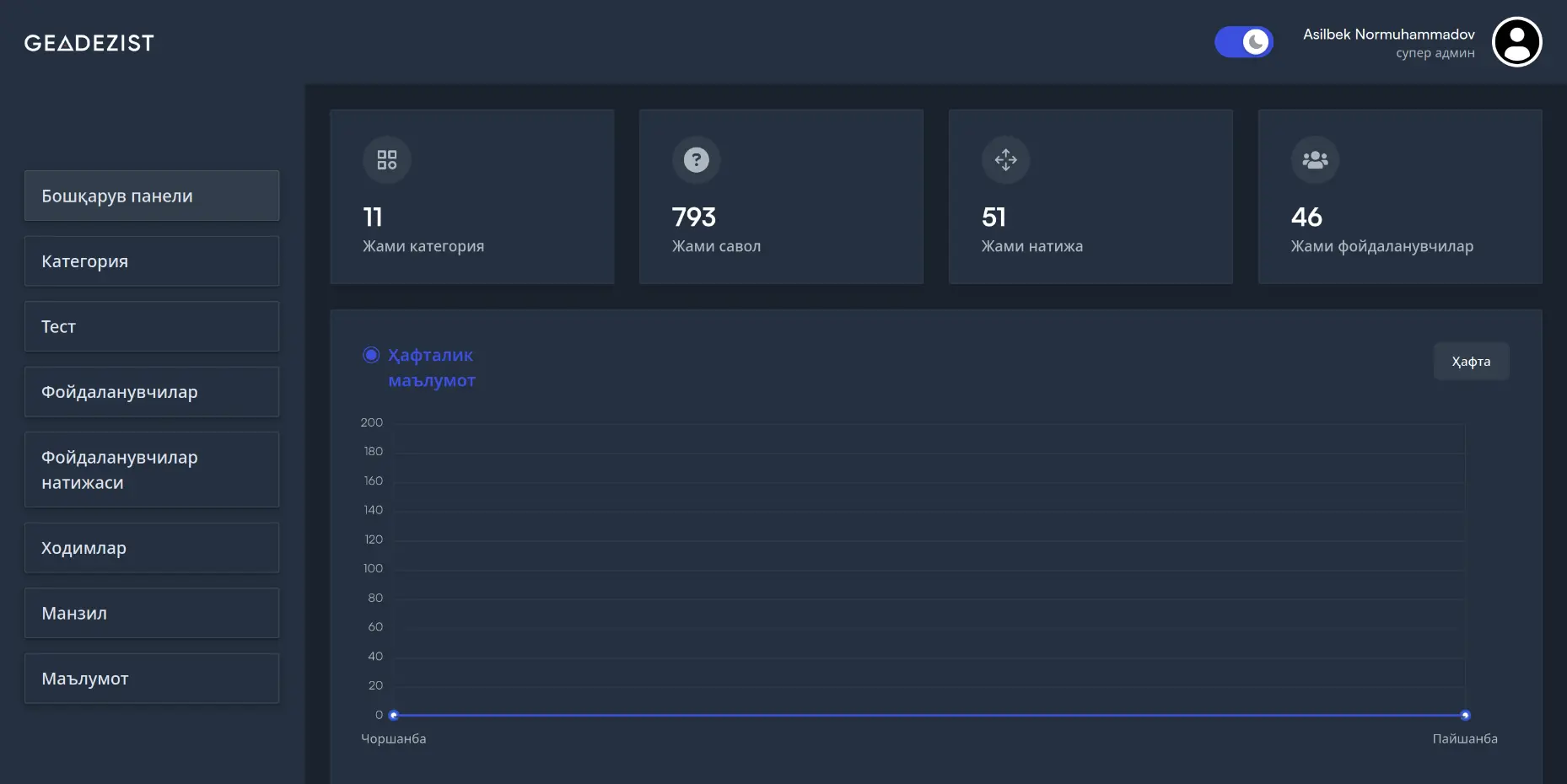Screen dimensions: 1567x784
Task: Select Ходимлар from the sidebar
Action: (152, 548)
